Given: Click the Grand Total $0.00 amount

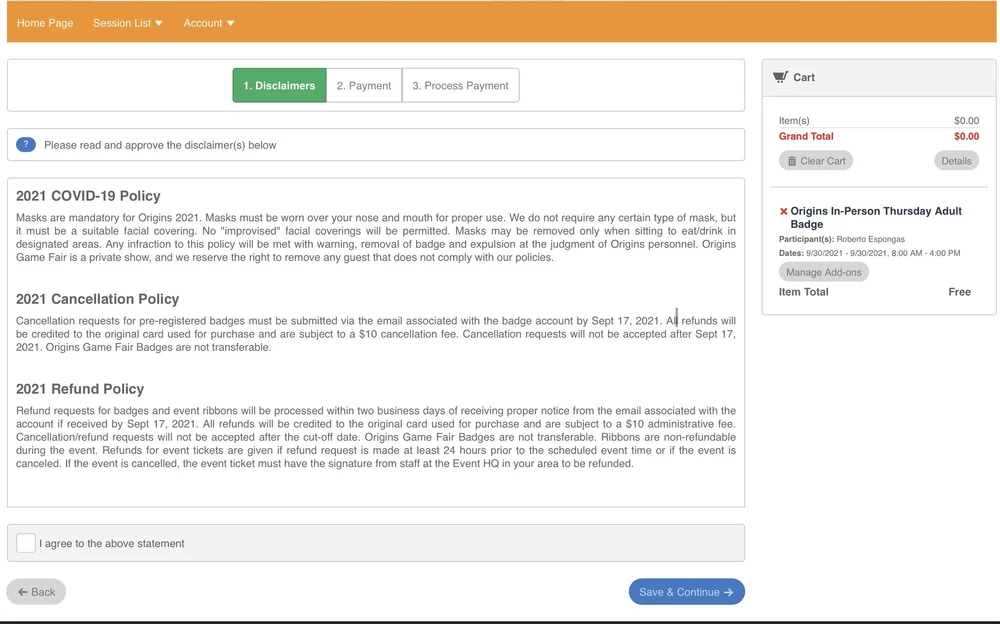Looking at the screenshot, I should point(966,137).
